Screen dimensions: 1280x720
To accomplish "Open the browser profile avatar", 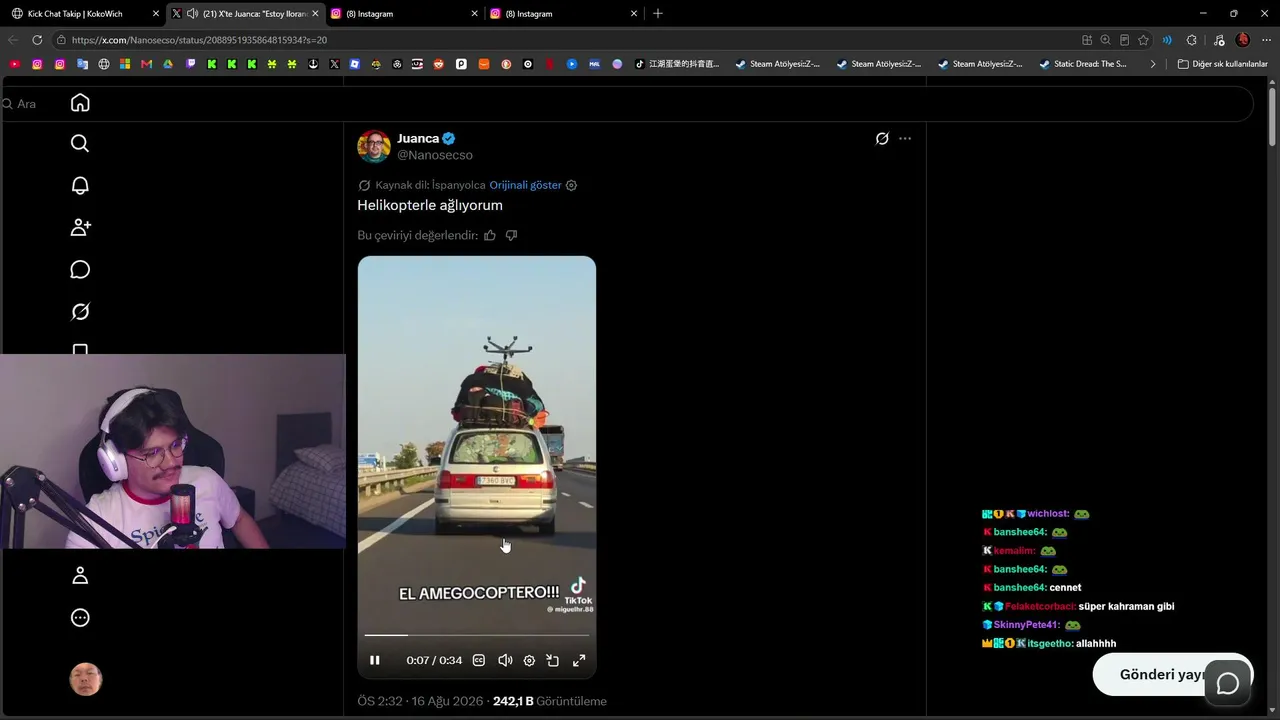I will 1243,40.
